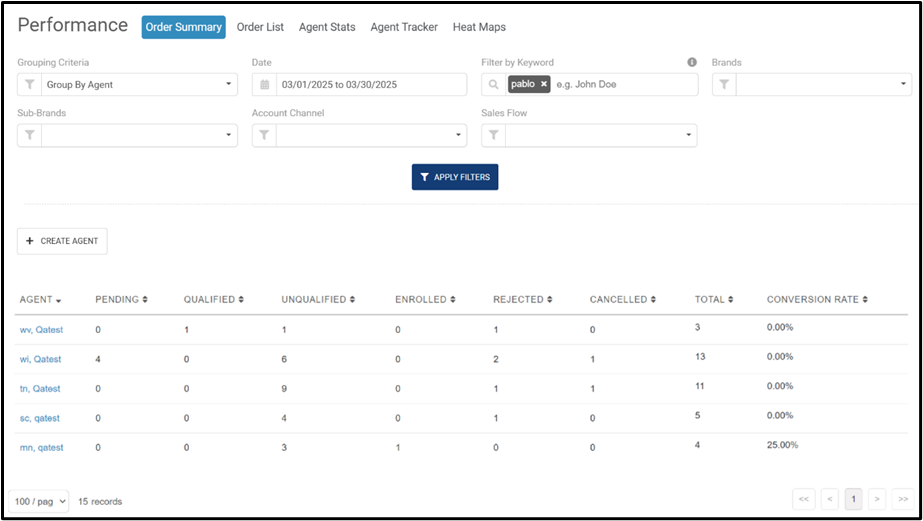The height and width of the screenshot is (521, 923).
Task: Sort table by Conversion Rate column
Action: (x=817, y=300)
